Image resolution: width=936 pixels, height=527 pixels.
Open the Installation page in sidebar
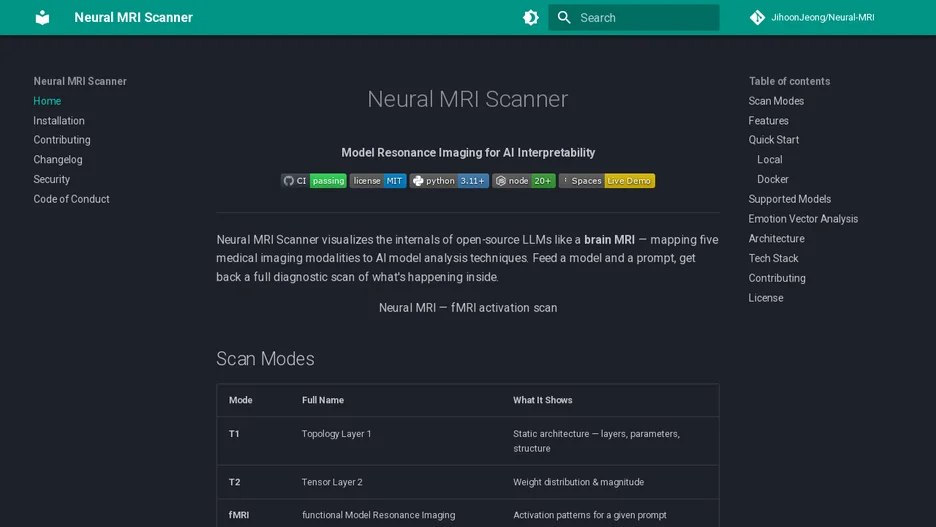click(x=58, y=121)
